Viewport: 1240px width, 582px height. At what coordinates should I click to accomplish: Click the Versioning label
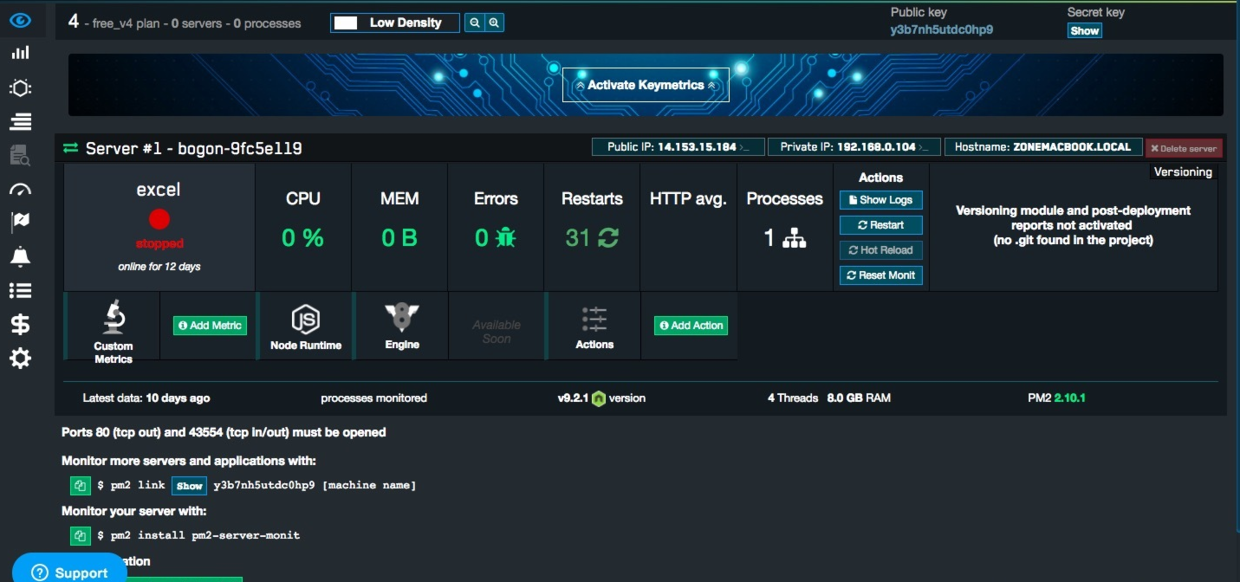[x=1183, y=172]
